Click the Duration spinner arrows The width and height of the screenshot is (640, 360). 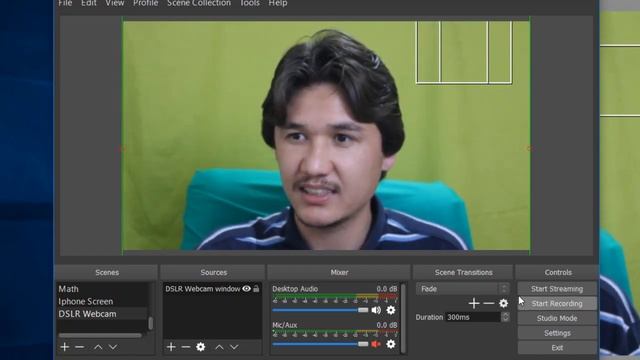coord(505,317)
